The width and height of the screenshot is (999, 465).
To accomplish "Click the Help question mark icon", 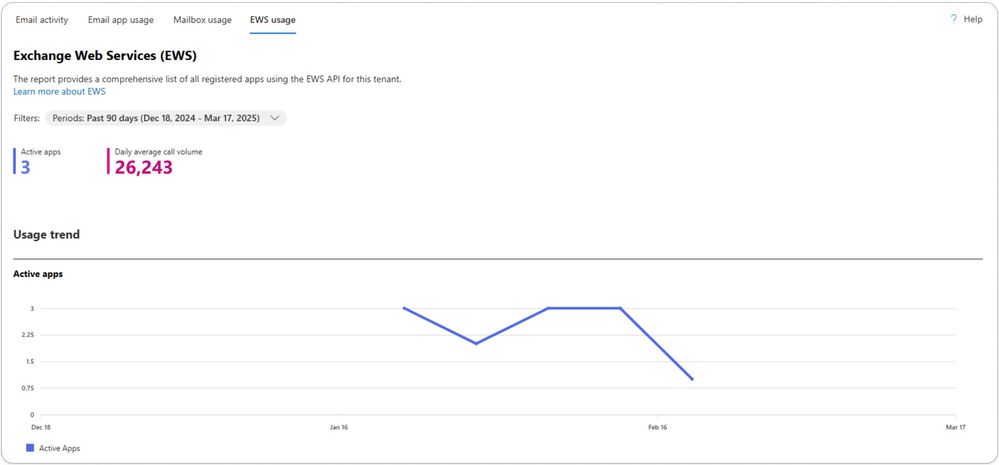I will (954, 19).
